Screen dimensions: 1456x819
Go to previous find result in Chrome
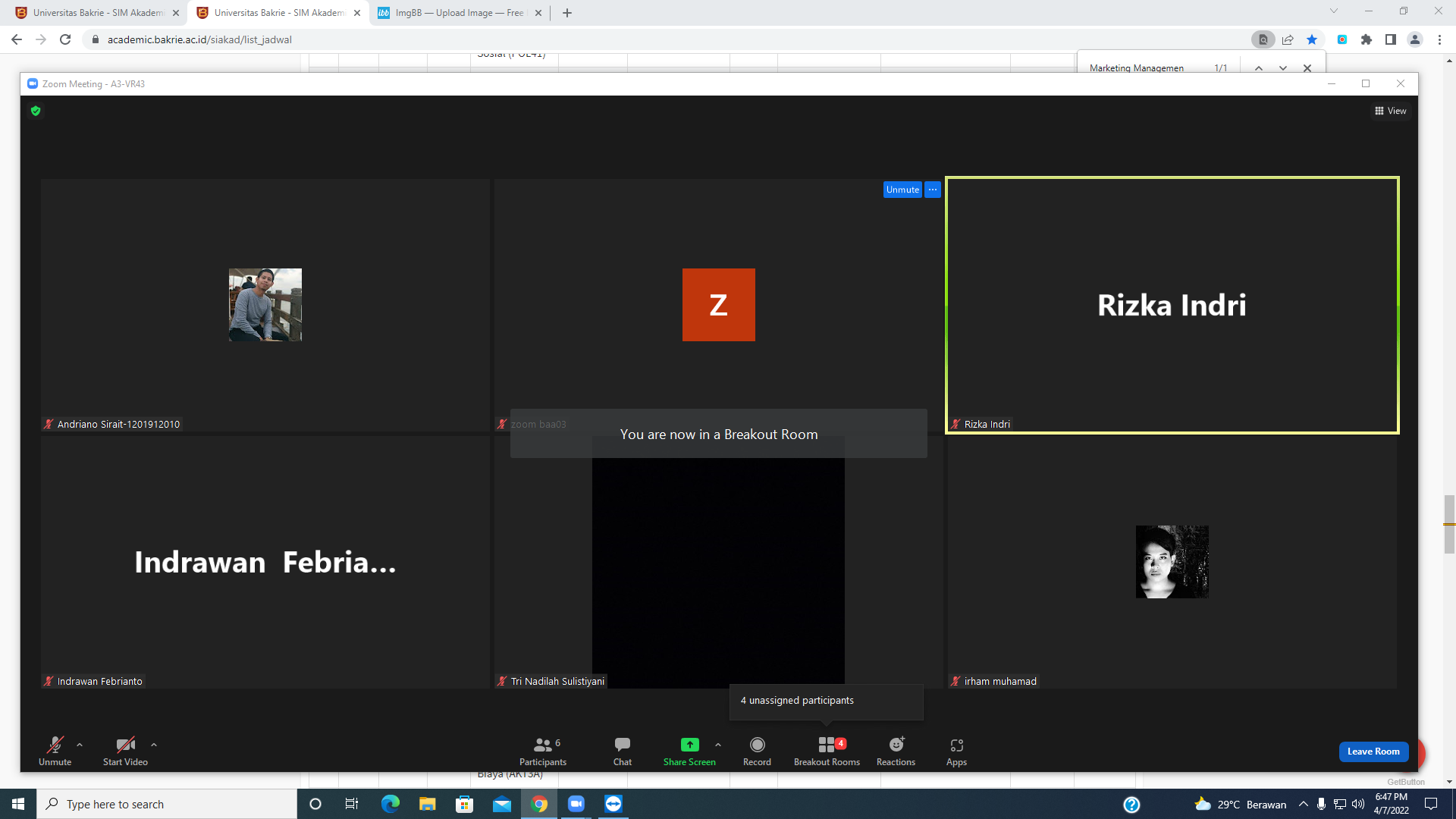click(1259, 68)
